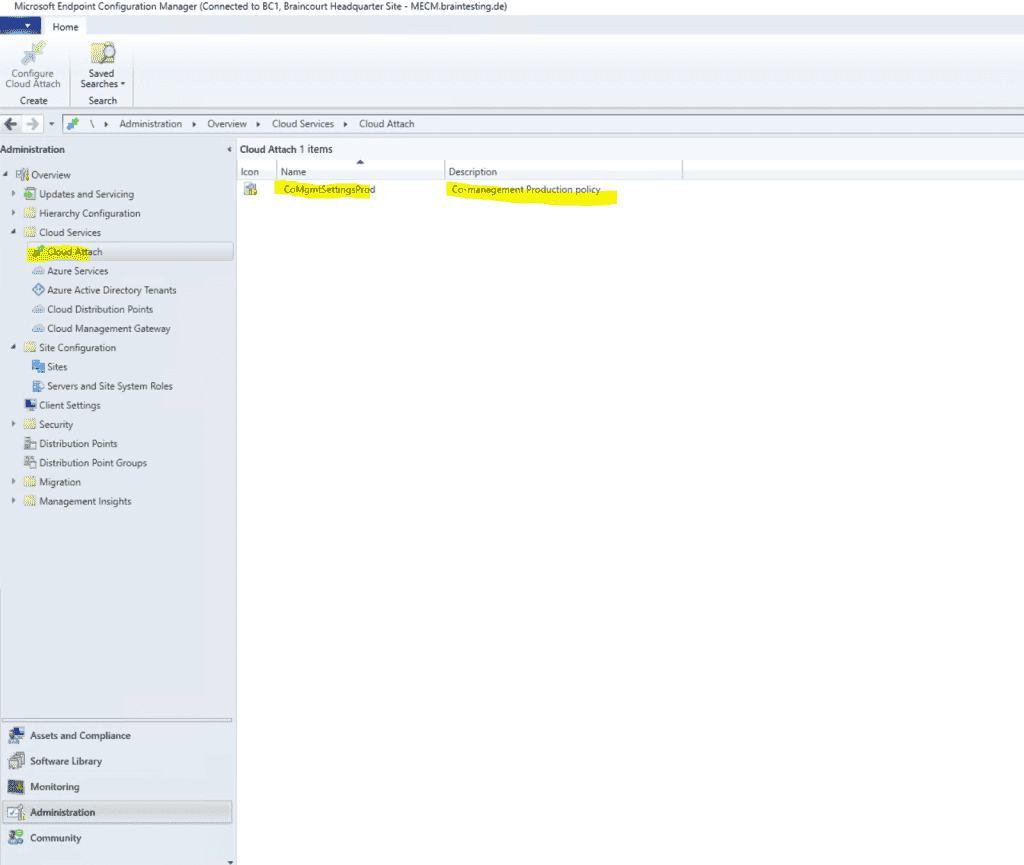Expand the Updates and Servicing node
This screenshot has width=1024, height=865.
tap(12, 193)
